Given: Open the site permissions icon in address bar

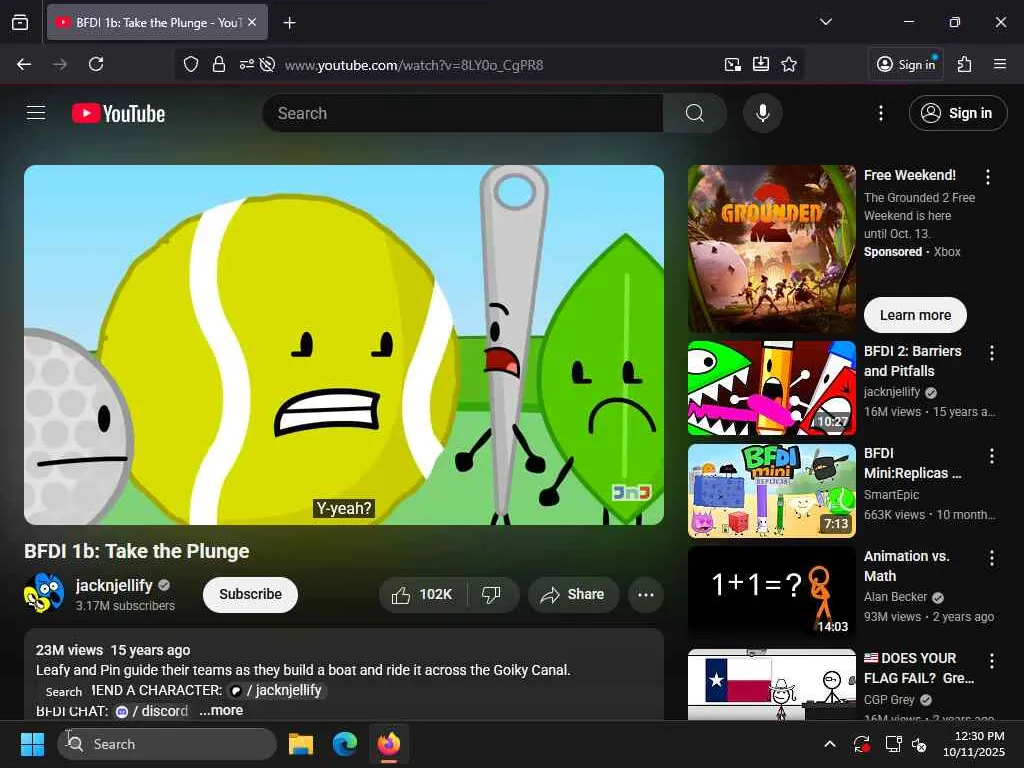Looking at the screenshot, I should tap(246, 64).
